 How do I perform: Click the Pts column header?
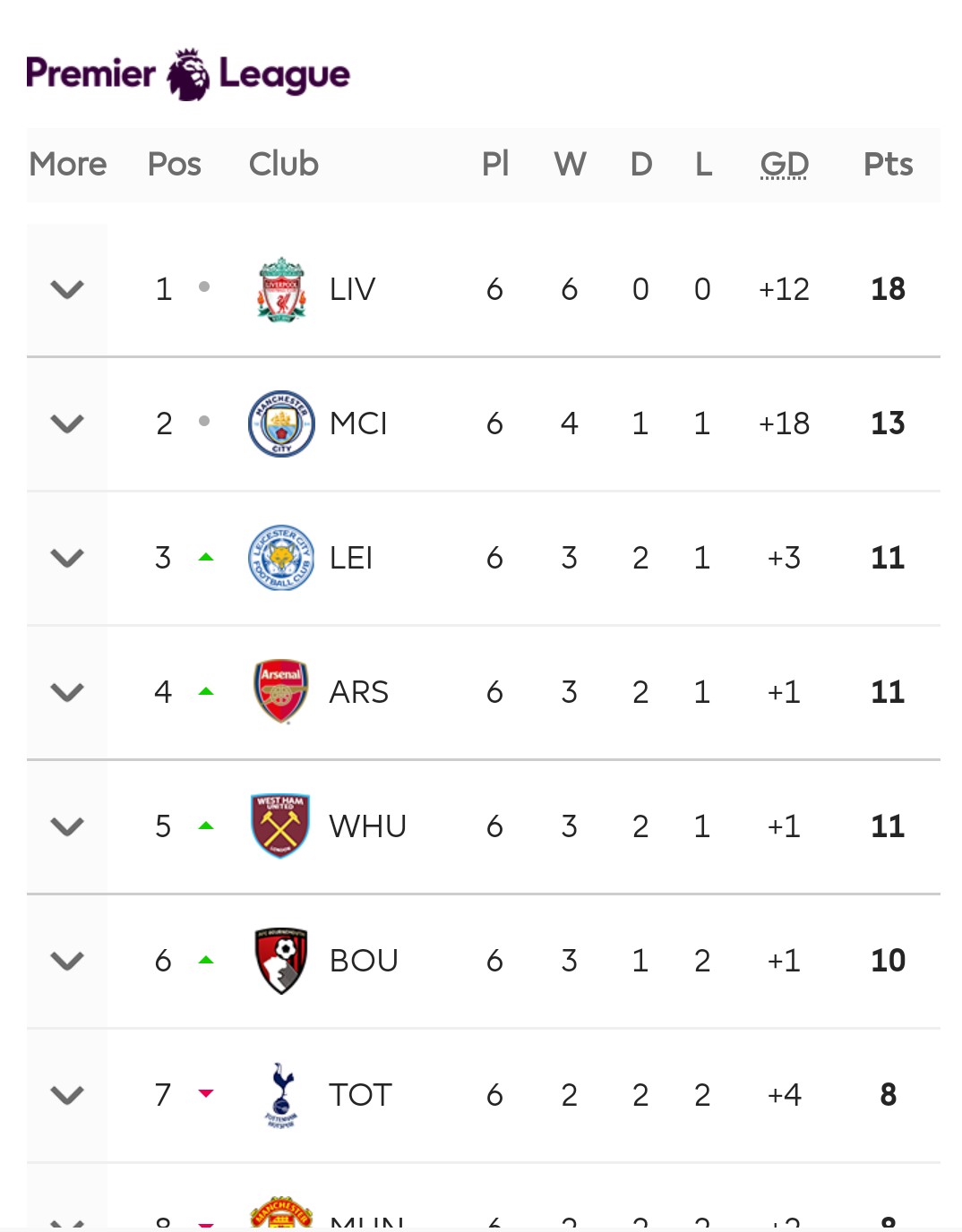(889, 165)
